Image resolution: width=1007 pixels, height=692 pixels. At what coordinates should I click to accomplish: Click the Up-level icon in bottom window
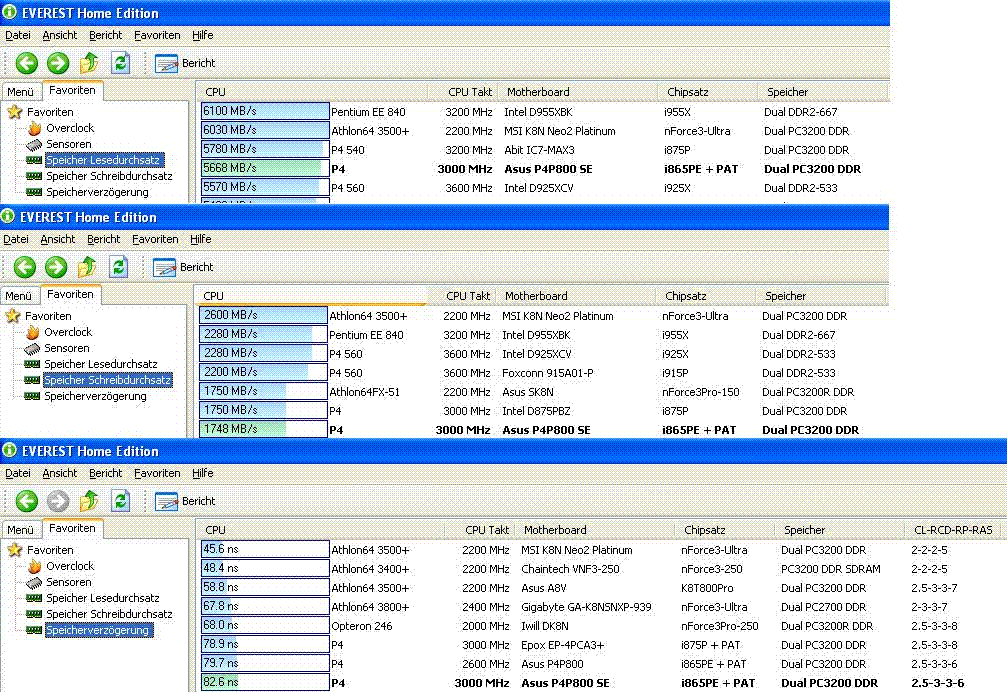89,501
